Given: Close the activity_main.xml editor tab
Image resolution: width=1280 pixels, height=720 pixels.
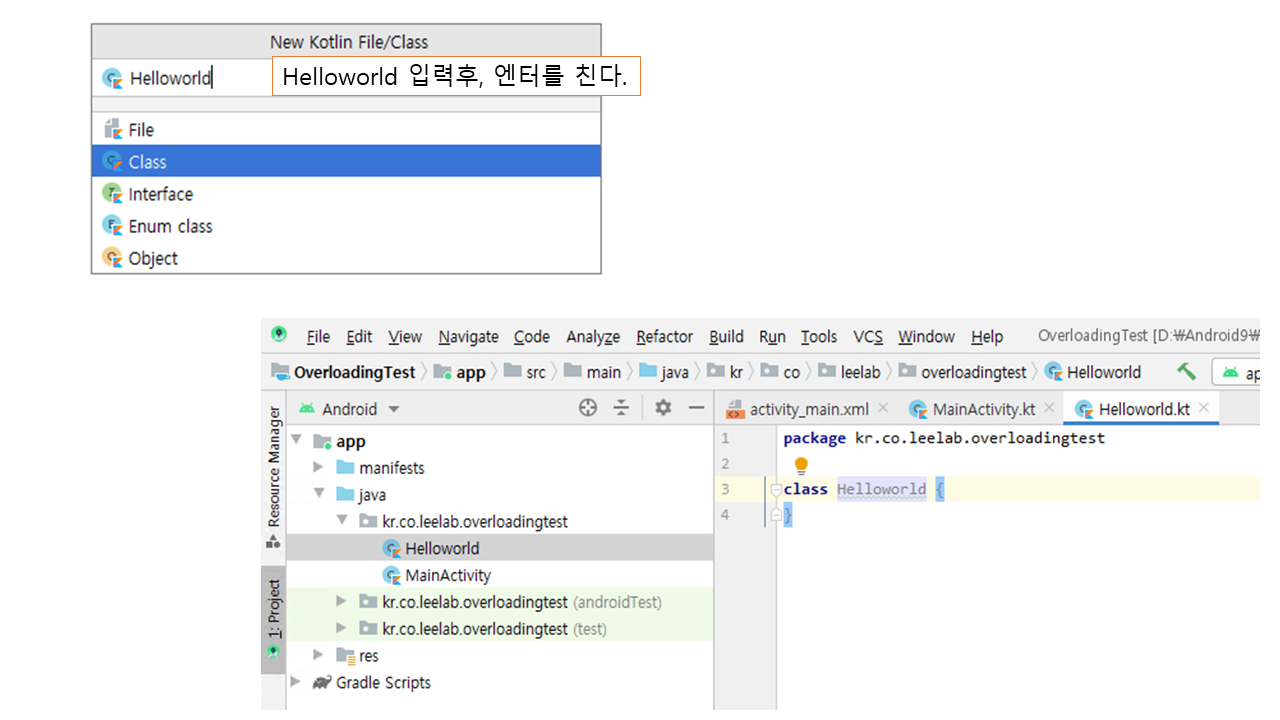Looking at the screenshot, I should pyautogui.click(x=883, y=408).
